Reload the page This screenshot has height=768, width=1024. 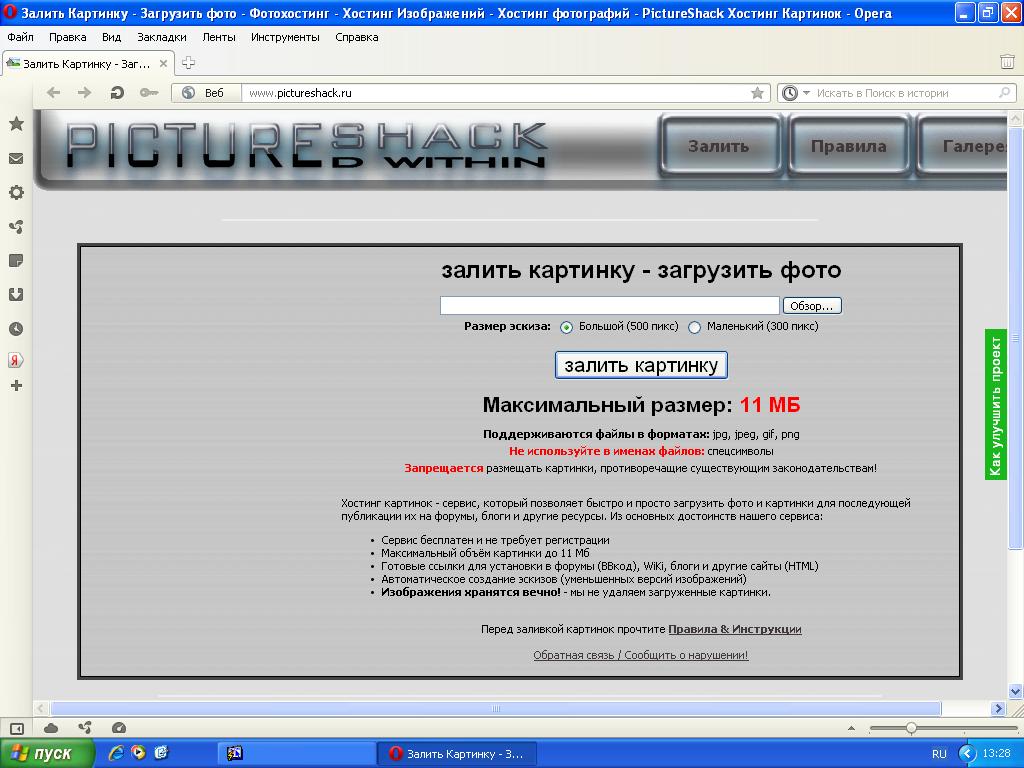[117, 93]
